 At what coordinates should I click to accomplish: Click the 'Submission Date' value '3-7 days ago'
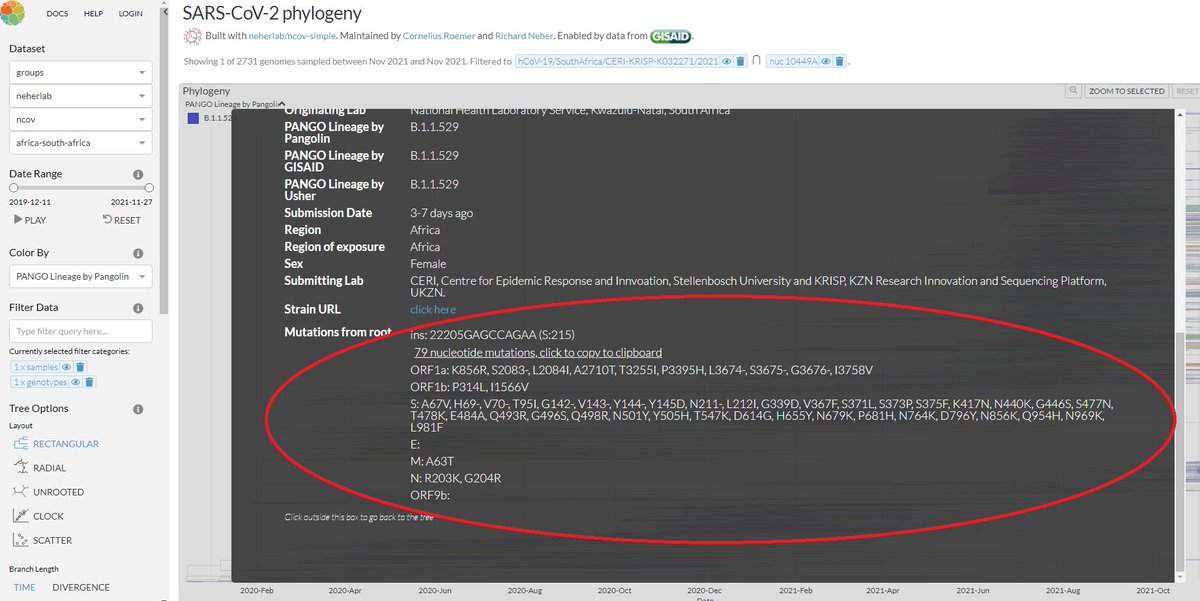[x=442, y=213]
